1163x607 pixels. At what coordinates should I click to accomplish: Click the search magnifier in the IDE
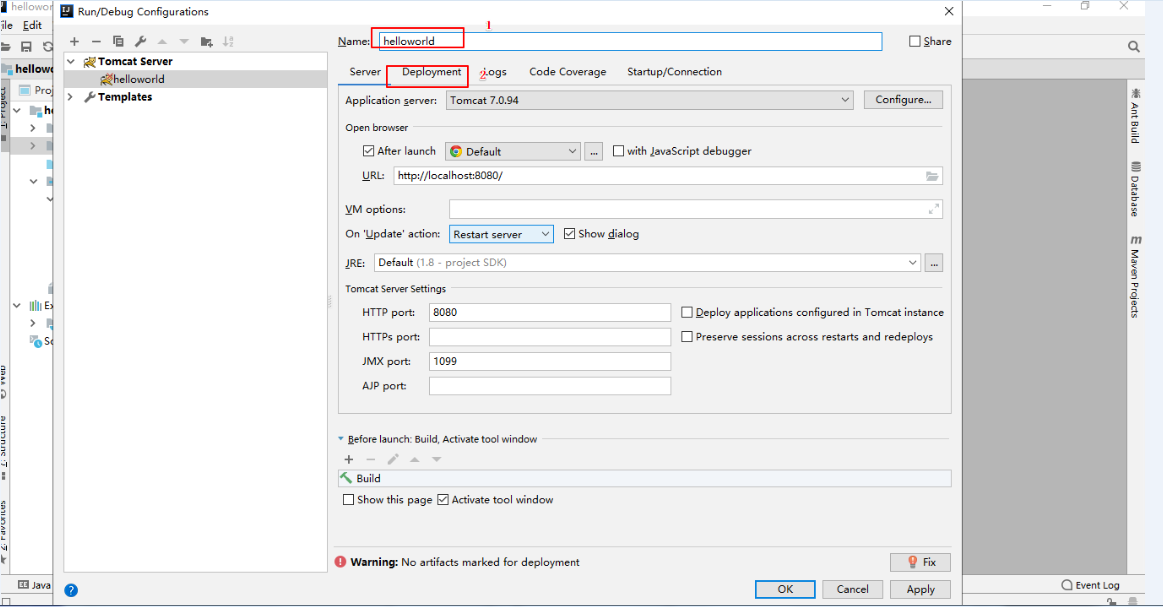[1134, 47]
